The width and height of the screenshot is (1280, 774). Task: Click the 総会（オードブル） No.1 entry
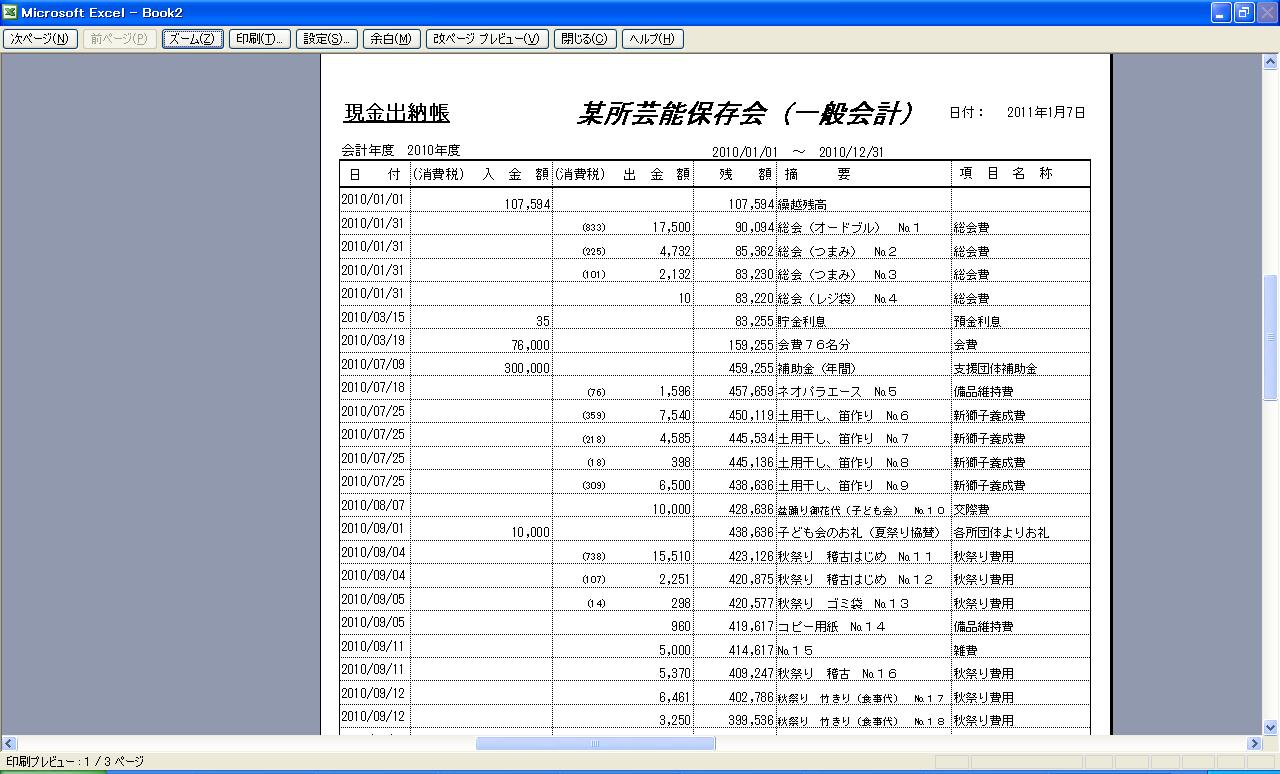(x=848, y=228)
